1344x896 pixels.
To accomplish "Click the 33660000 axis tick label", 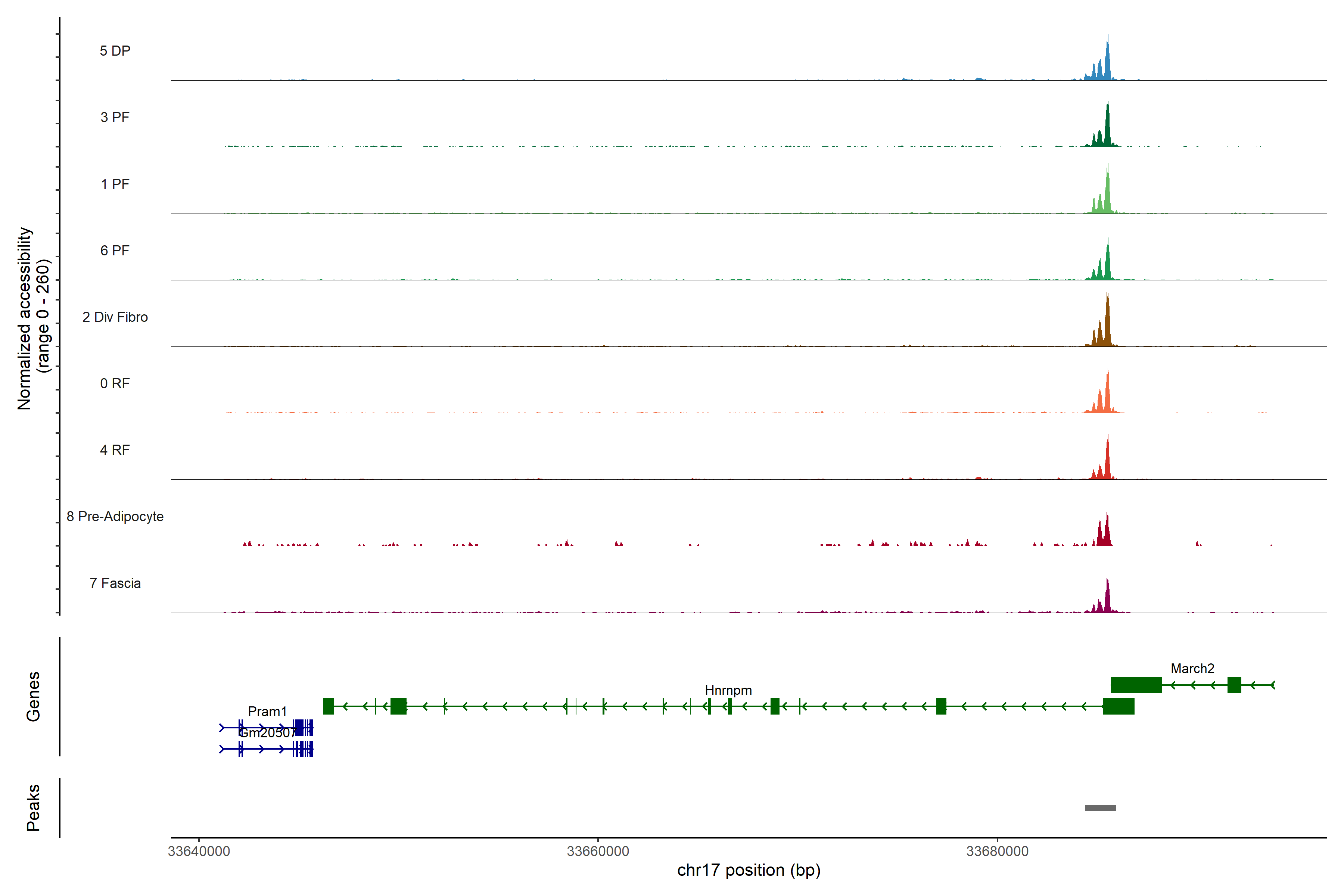I will tap(598, 851).
